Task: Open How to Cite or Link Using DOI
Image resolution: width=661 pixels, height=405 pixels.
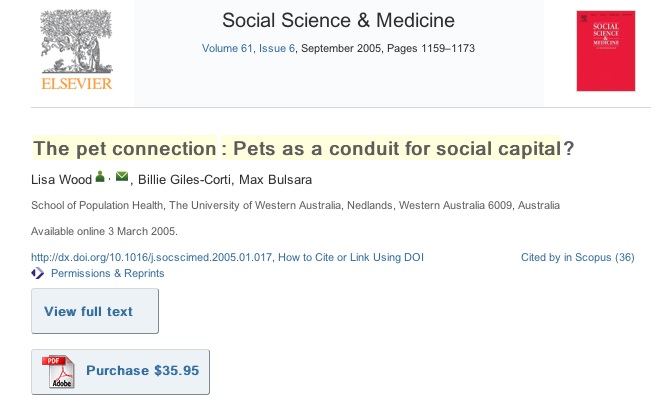Action: pos(350,257)
